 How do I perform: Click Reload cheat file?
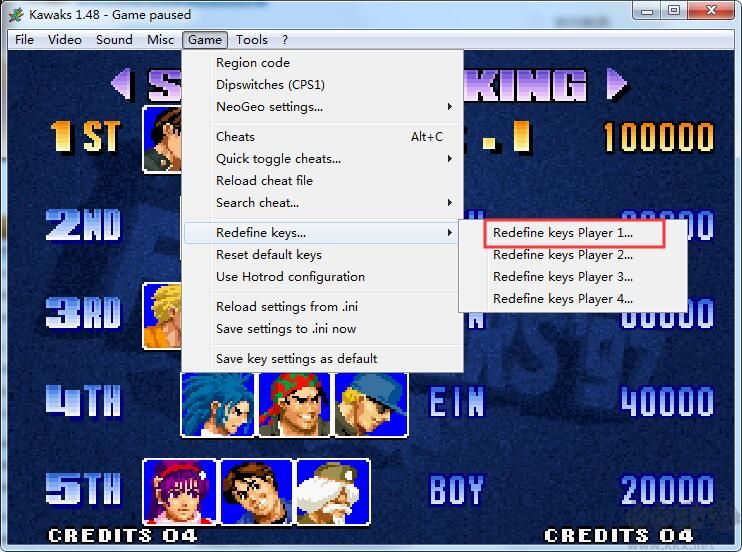coord(264,181)
